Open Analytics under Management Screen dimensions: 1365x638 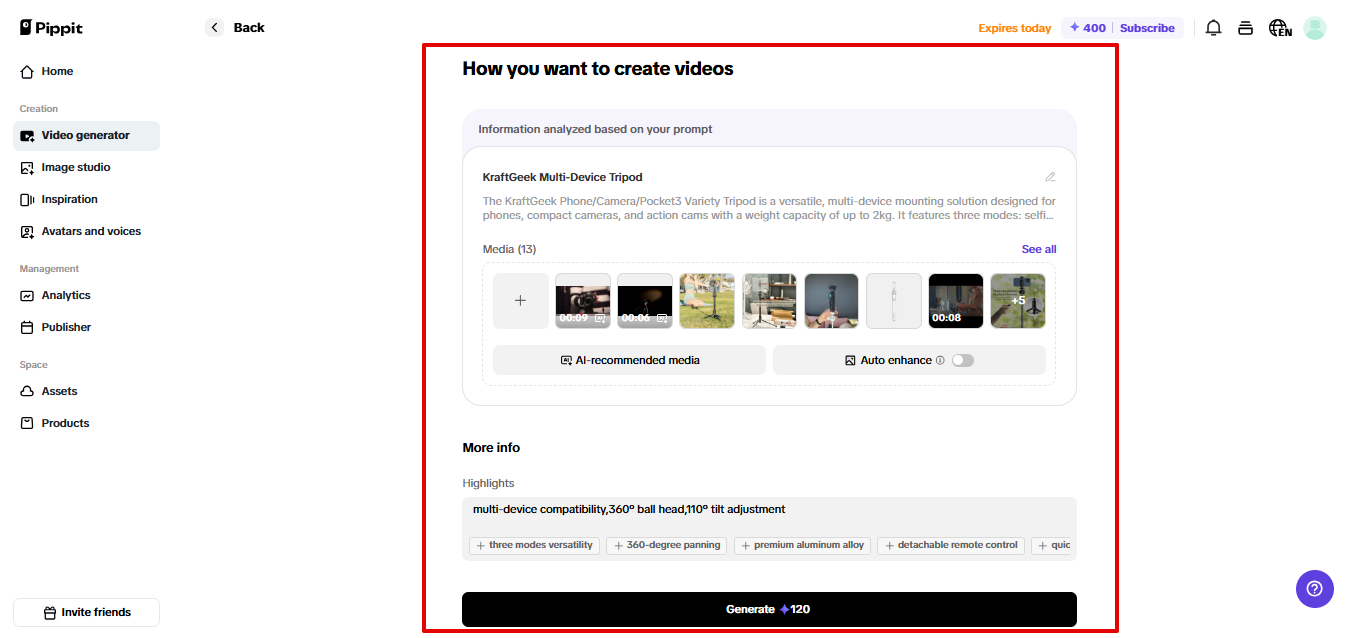pos(66,295)
